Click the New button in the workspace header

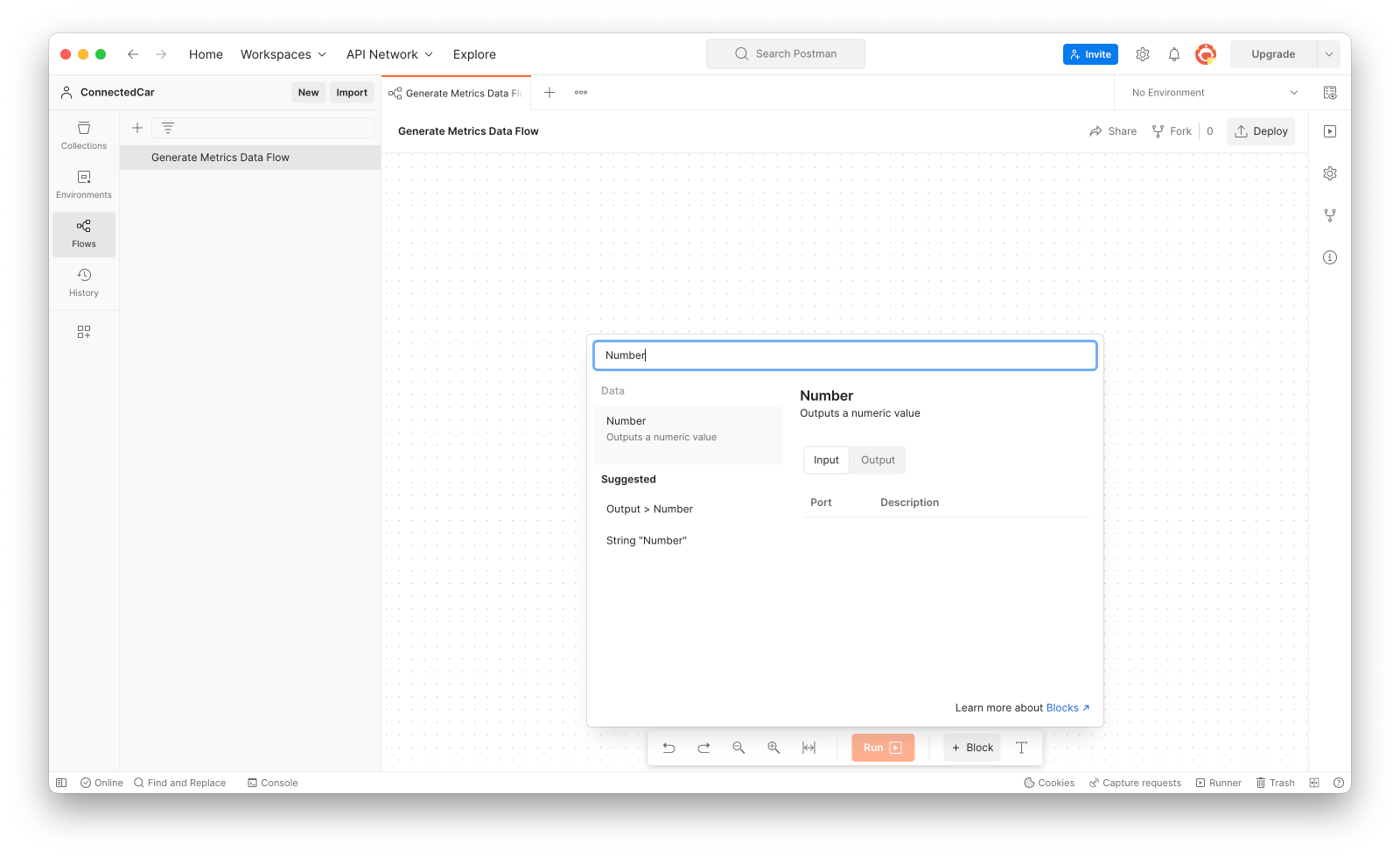click(x=308, y=93)
